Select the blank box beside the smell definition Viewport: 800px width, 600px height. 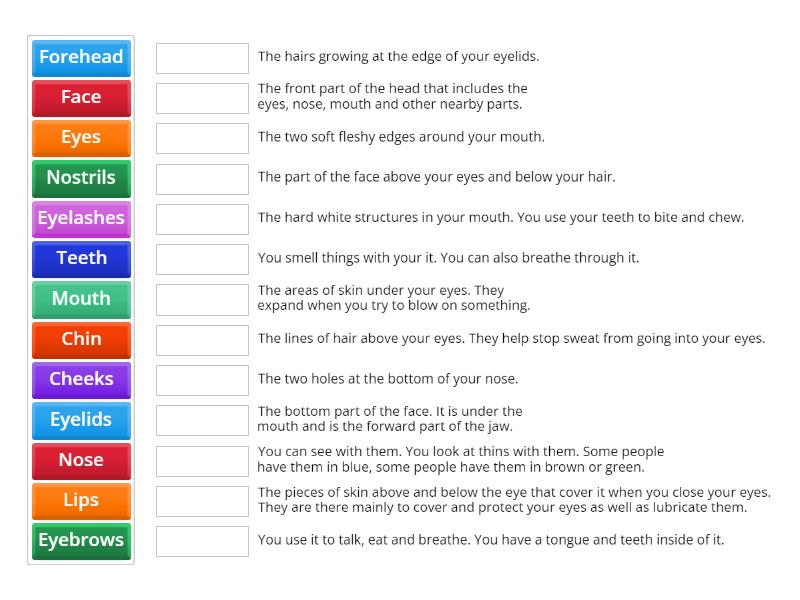point(202,258)
